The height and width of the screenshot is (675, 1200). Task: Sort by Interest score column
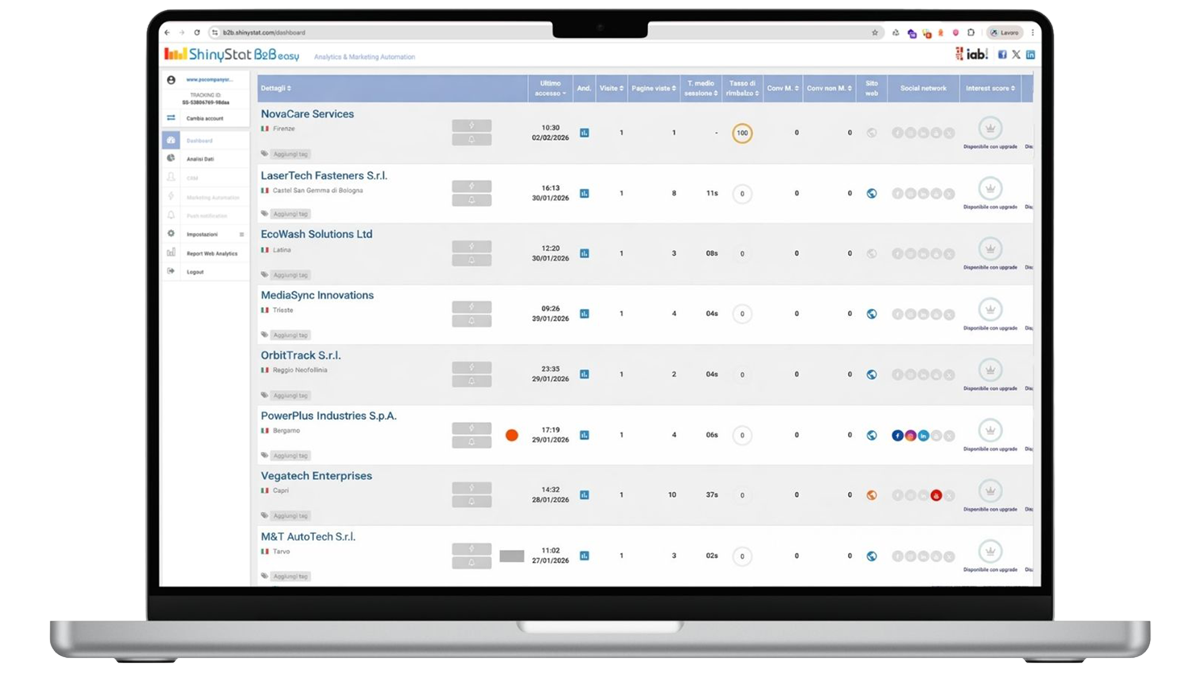pos(990,88)
